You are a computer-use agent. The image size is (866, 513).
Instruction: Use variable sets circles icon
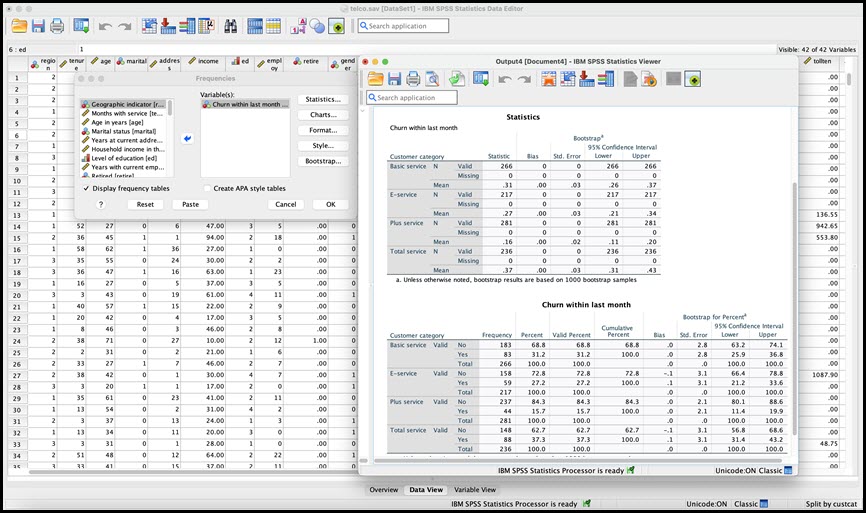pyautogui.click(x=317, y=26)
